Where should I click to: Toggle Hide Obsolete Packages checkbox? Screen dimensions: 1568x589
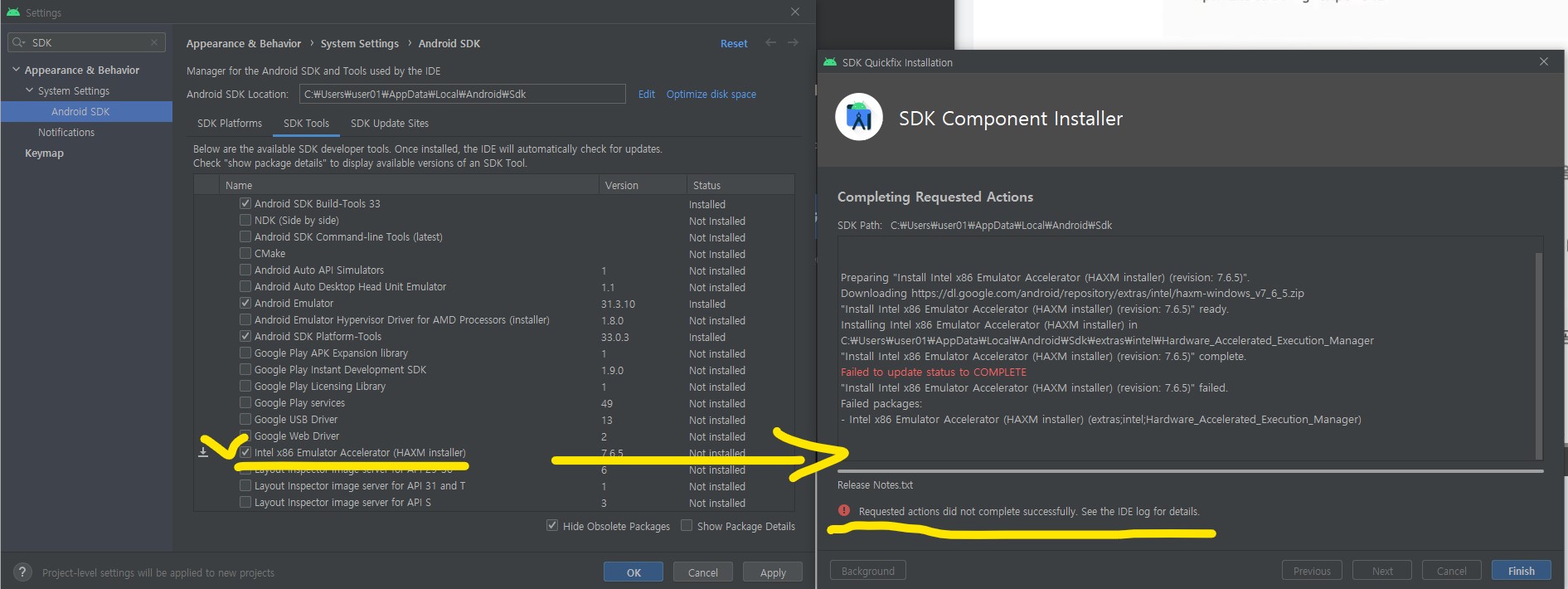(552, 525)
